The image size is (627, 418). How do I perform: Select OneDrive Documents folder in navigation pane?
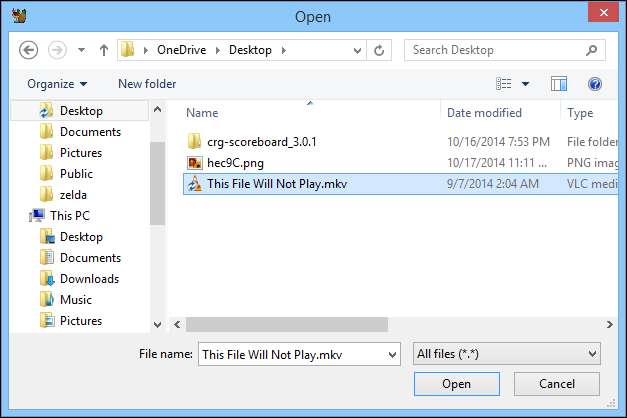81,132
